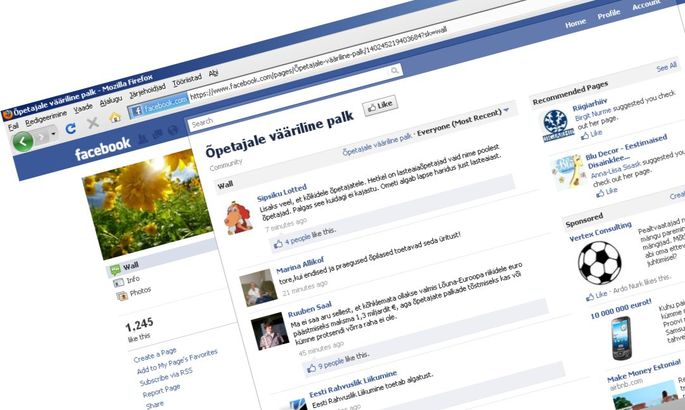Open the Account menu in Facebook header
Viewport: 685px width, 410px height.
[646, 4]
